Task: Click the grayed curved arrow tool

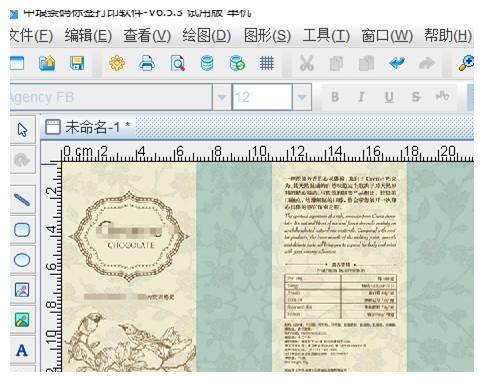Action: [22, 160]
